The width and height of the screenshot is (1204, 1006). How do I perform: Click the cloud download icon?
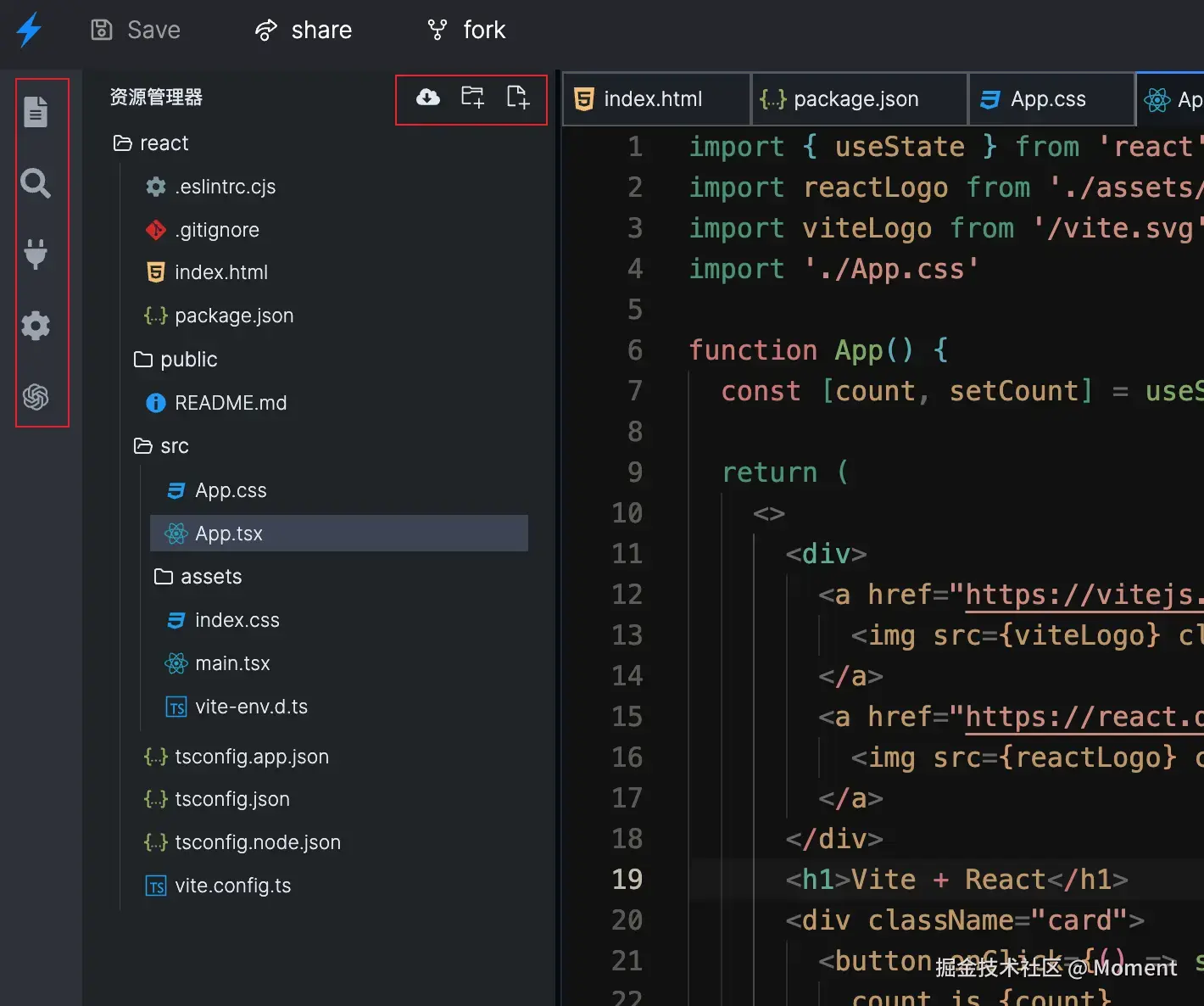pos(428,97)
